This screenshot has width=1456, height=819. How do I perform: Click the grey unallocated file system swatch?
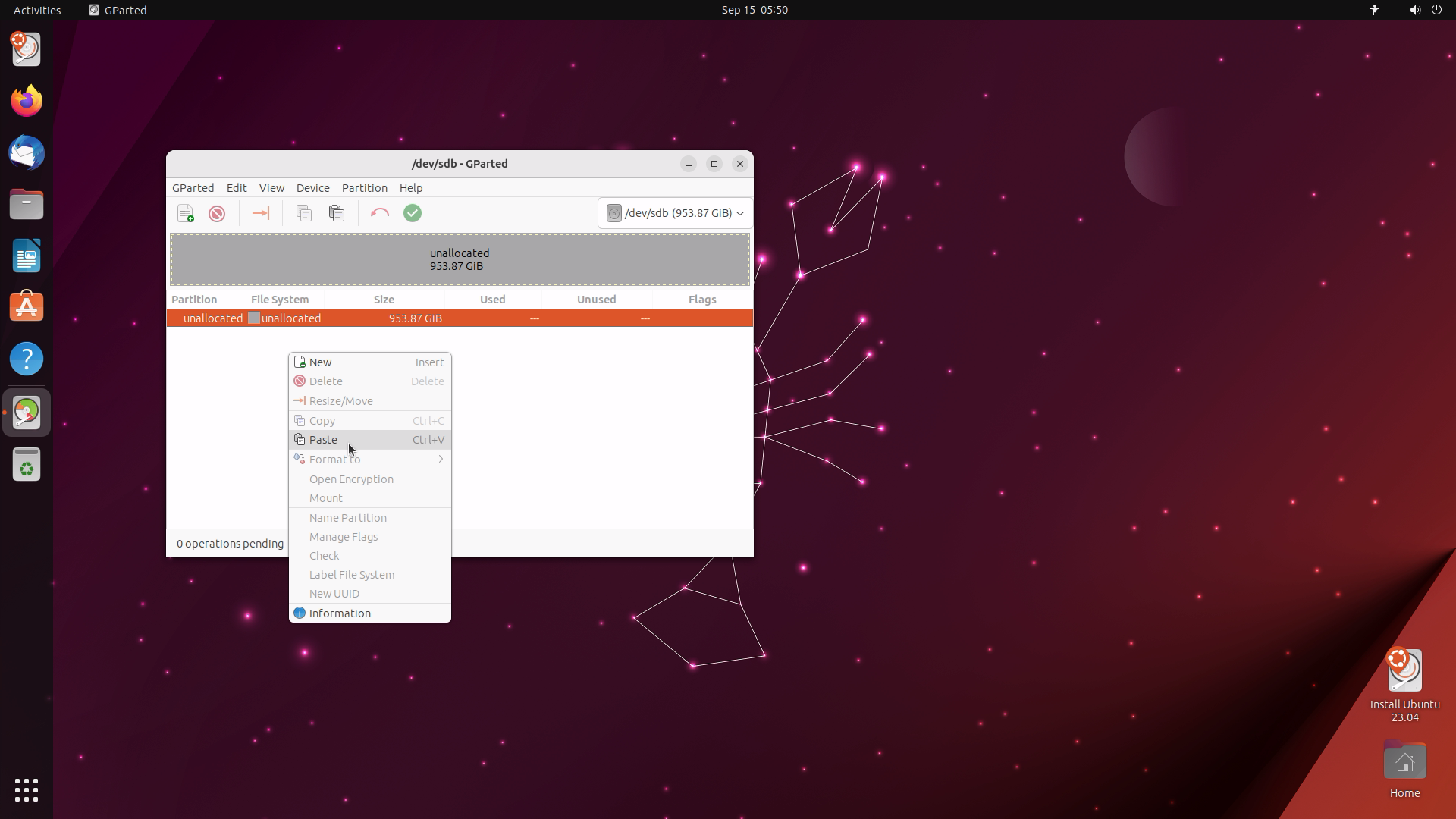[254, 318]
